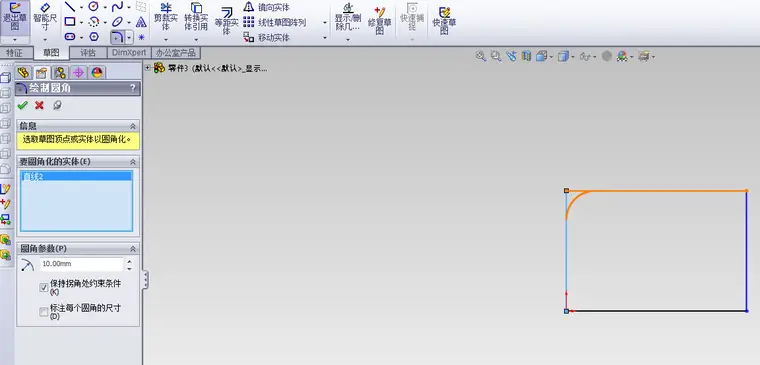Open the Sketch Fillet dropdown arrow
This screenshot has width=760, height=365.
point(129,37)
